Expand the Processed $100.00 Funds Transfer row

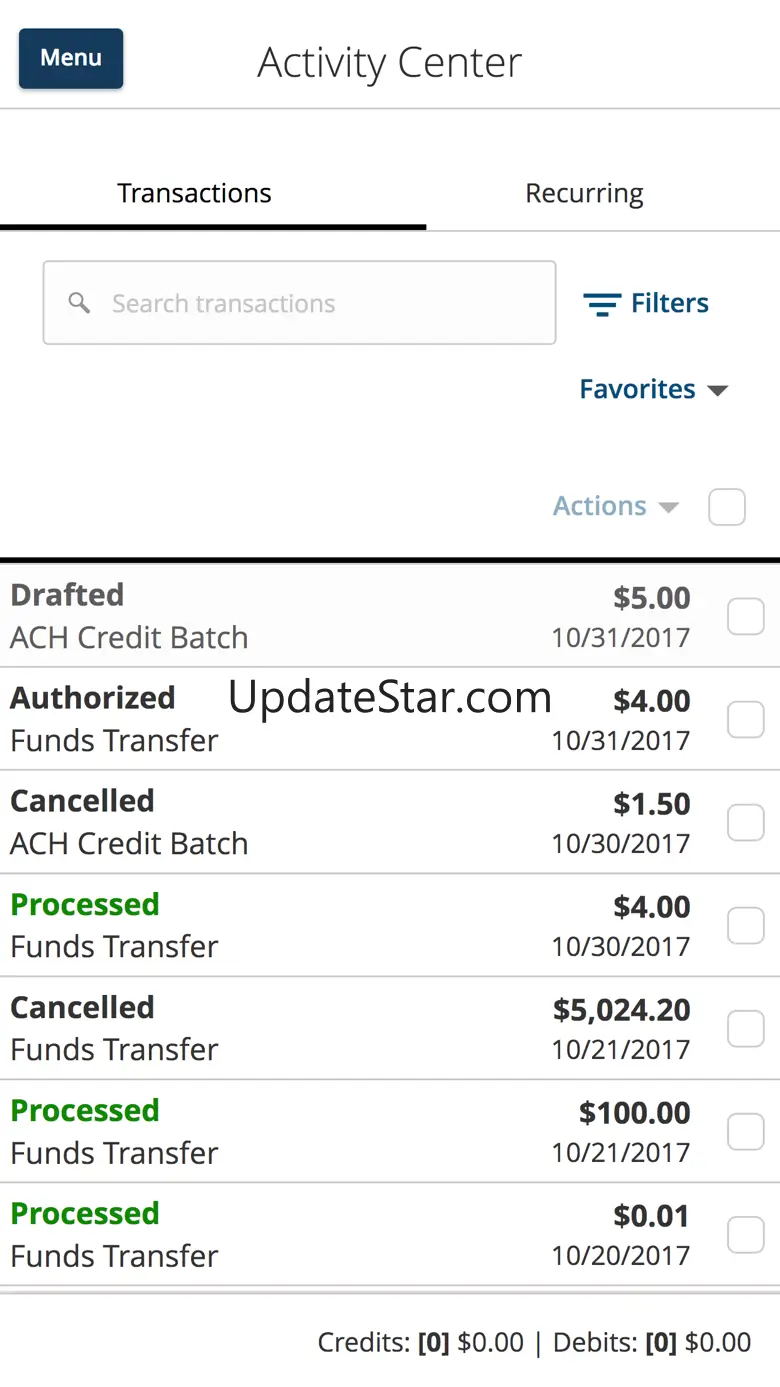[x=300, y=1132]
